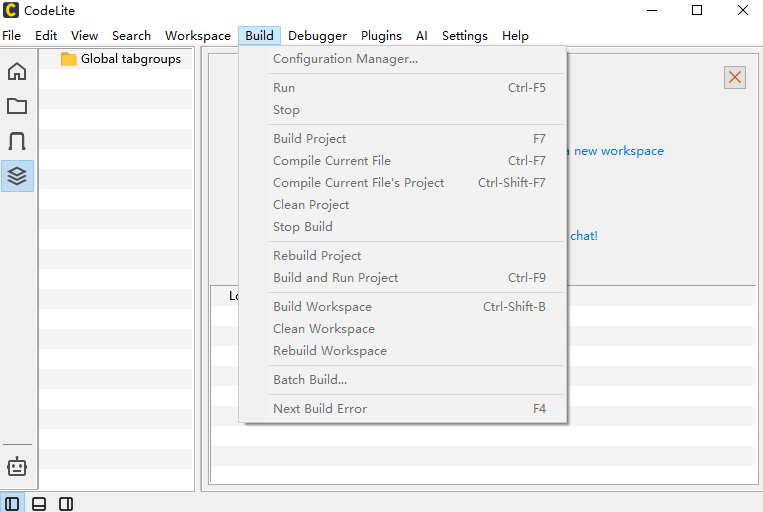Viewport: 763px width, 512px height.
Task: Select Clean Workspace menu entry
Action: pos(403,329)
